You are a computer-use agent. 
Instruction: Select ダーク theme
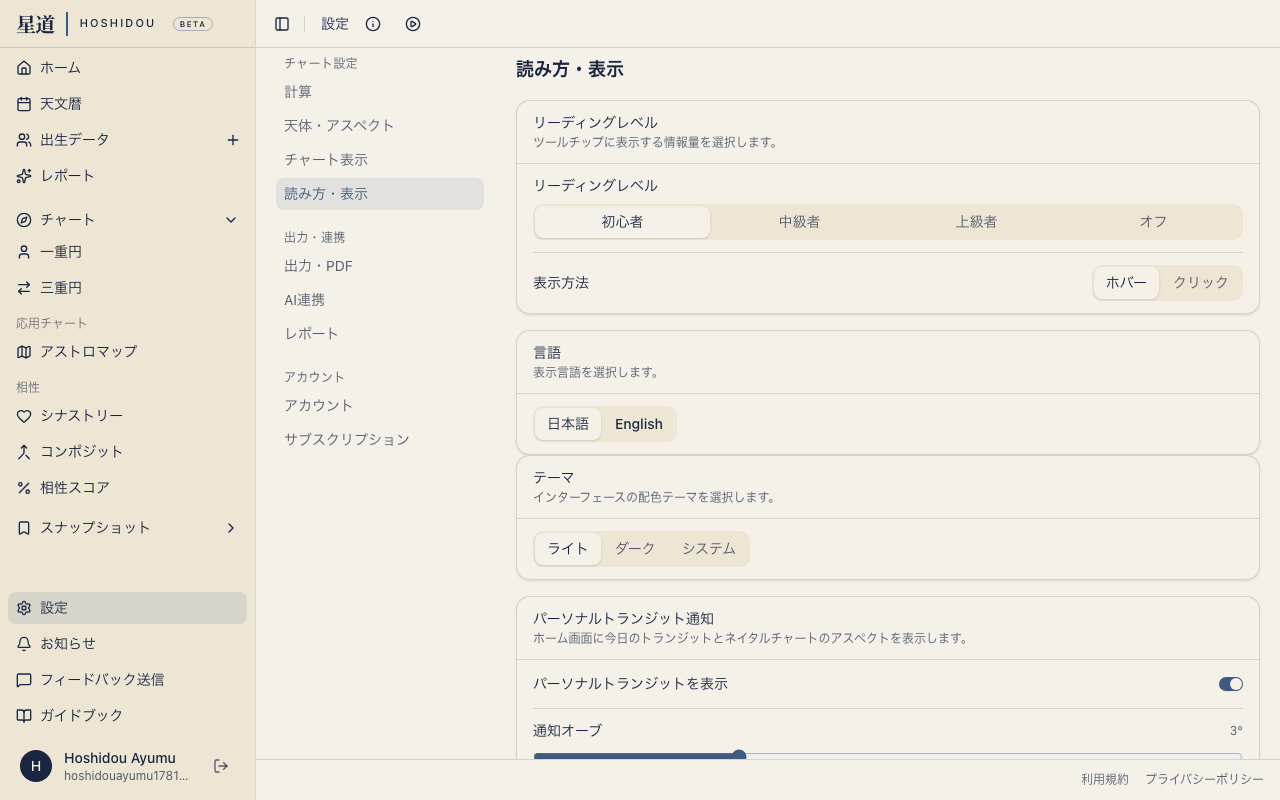pos(635,549)
